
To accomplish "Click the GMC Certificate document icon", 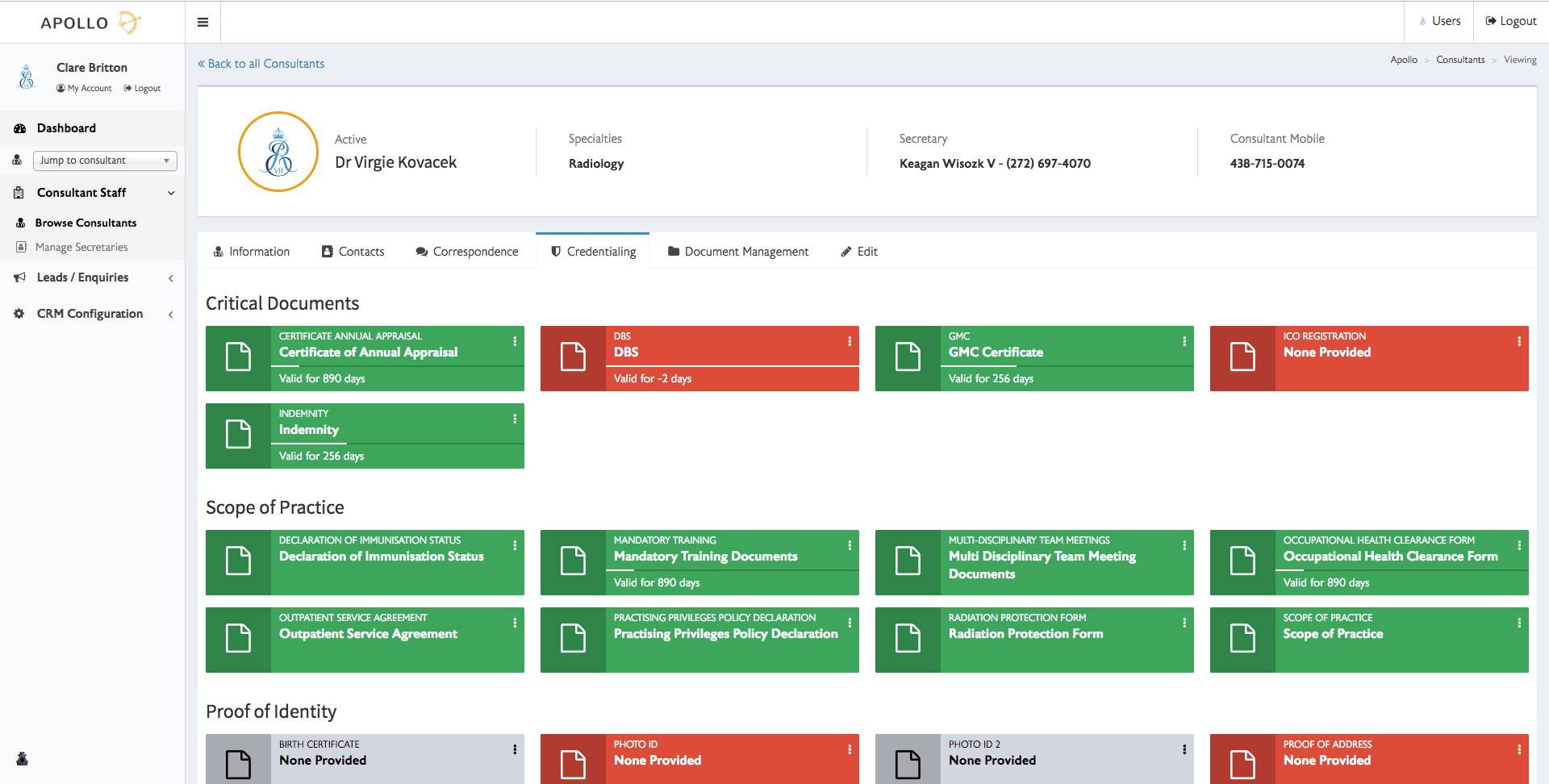I will (x=908, y=357).
